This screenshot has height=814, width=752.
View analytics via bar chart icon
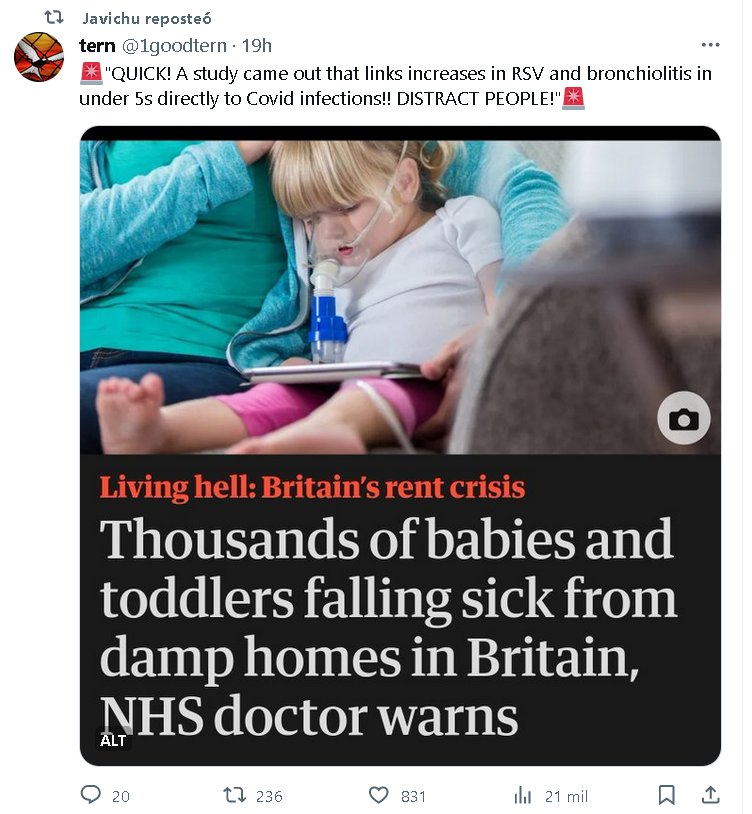[x=523, y=795]
